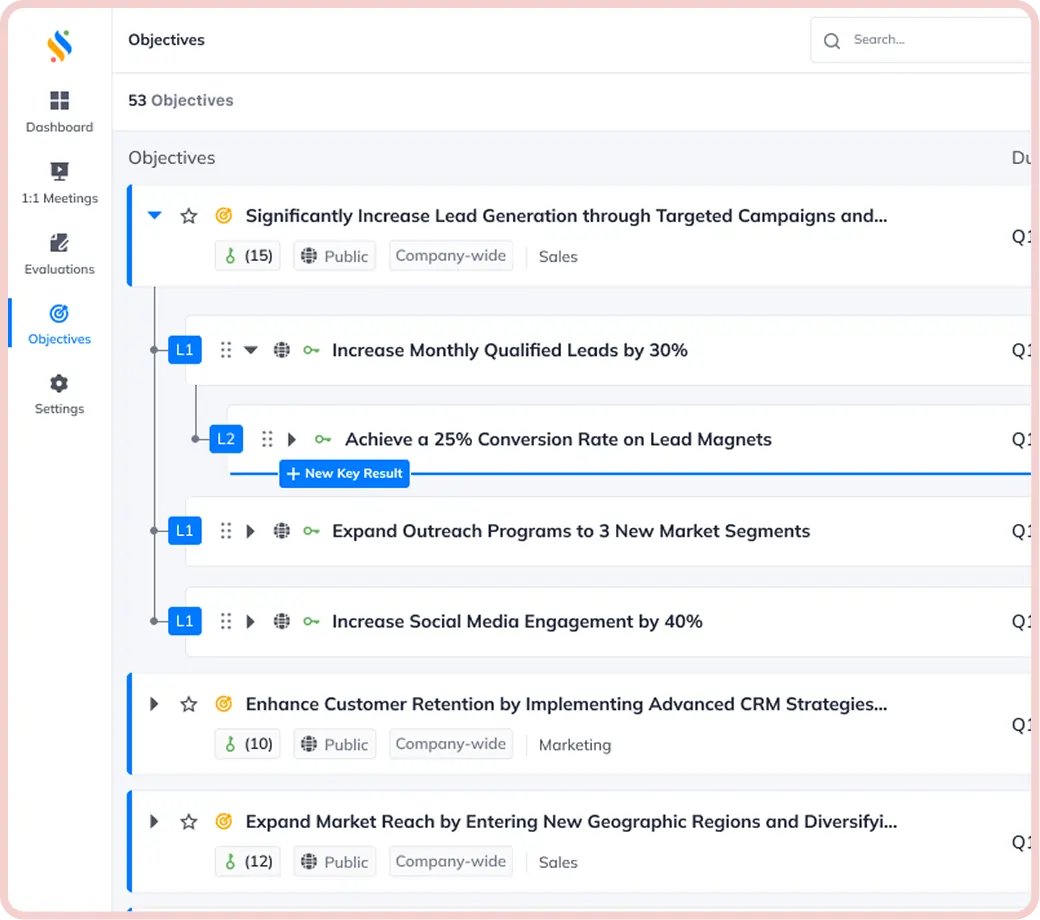
Task: Click the (10) alignment badge
Action: point(248,744)
